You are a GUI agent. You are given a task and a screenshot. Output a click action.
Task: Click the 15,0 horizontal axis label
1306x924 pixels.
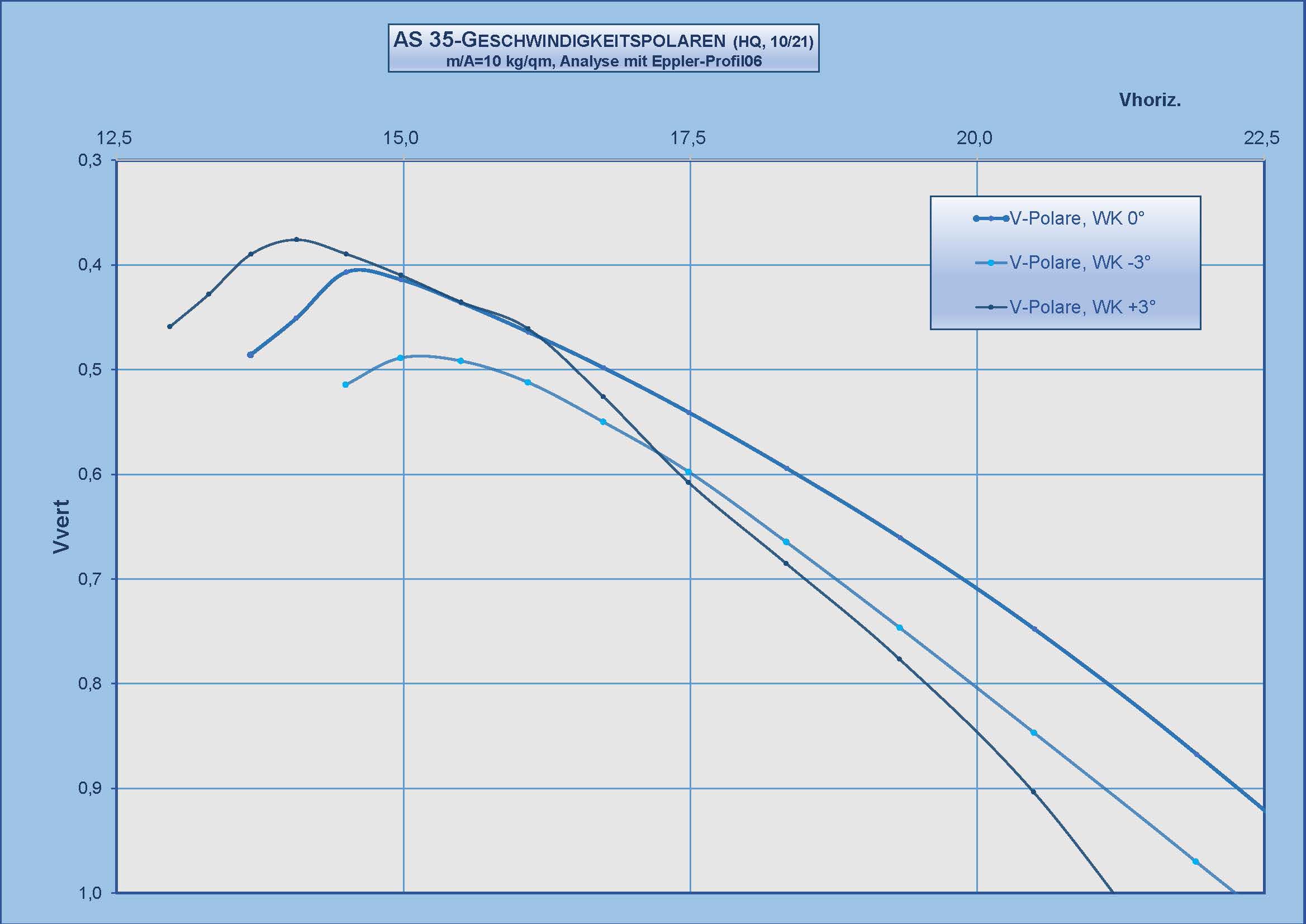pyautogui.click(x=401, y=138)
